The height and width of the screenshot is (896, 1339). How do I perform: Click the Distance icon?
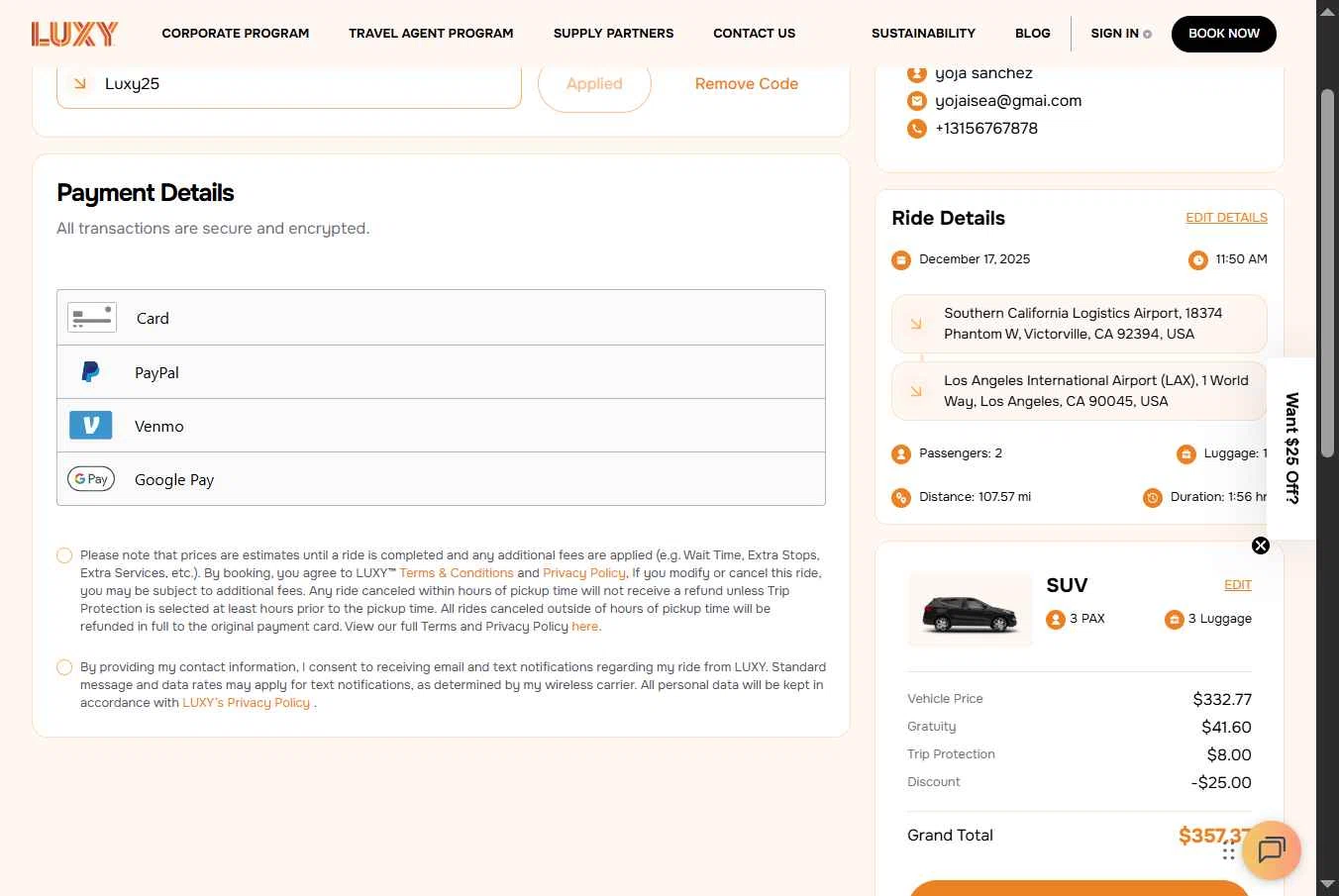pyautogui.click(x=901, y=498)
